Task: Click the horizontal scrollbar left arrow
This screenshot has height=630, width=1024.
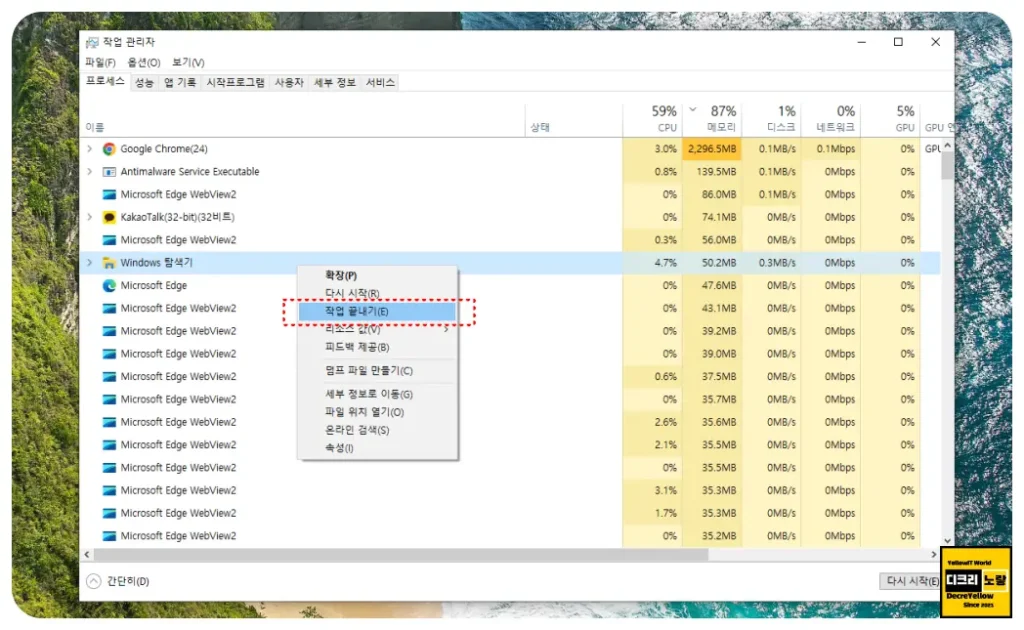Action: coord(87,554)
